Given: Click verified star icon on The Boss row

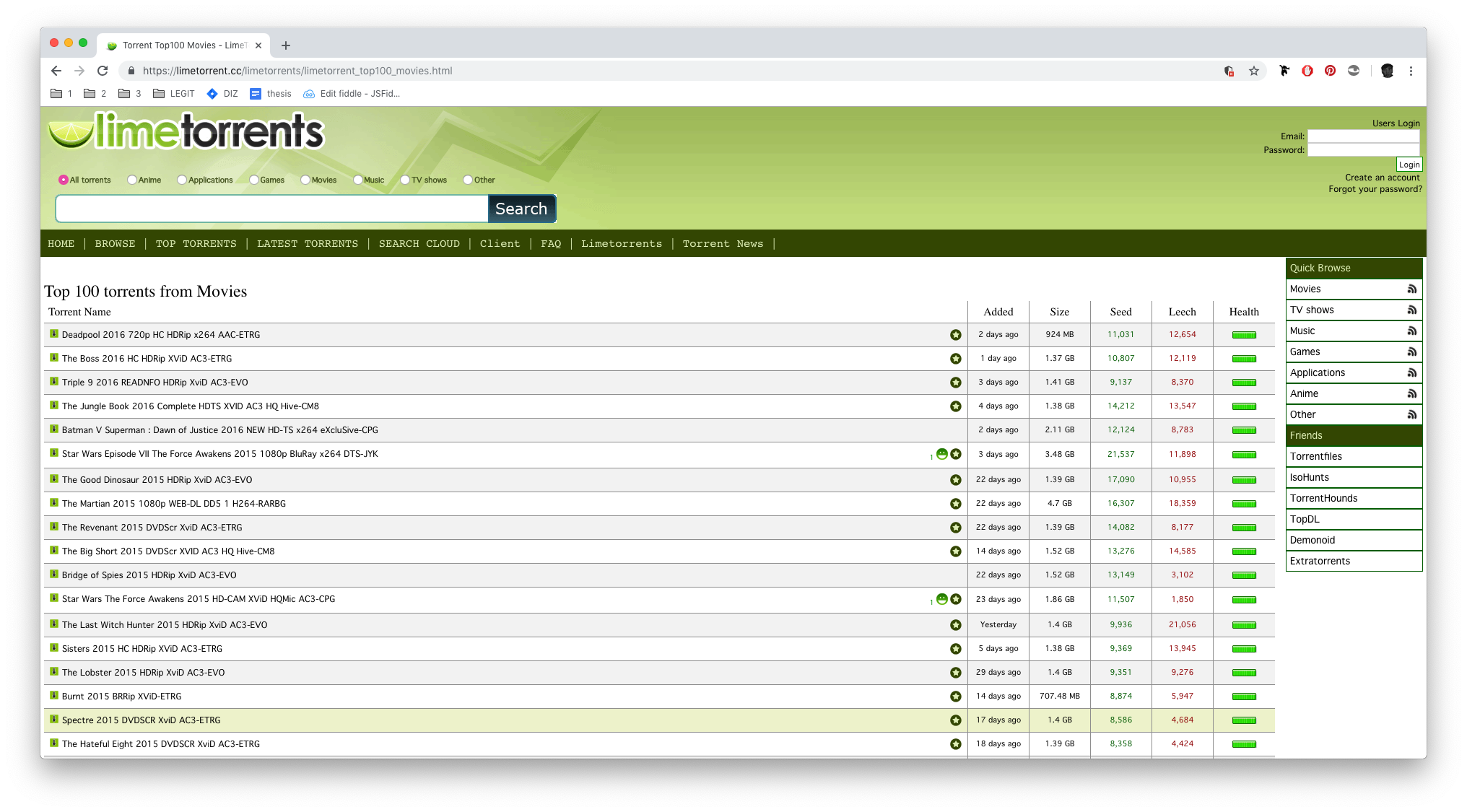Looking at the screenshot, I should pyautogui.click(x=955, y=359).
